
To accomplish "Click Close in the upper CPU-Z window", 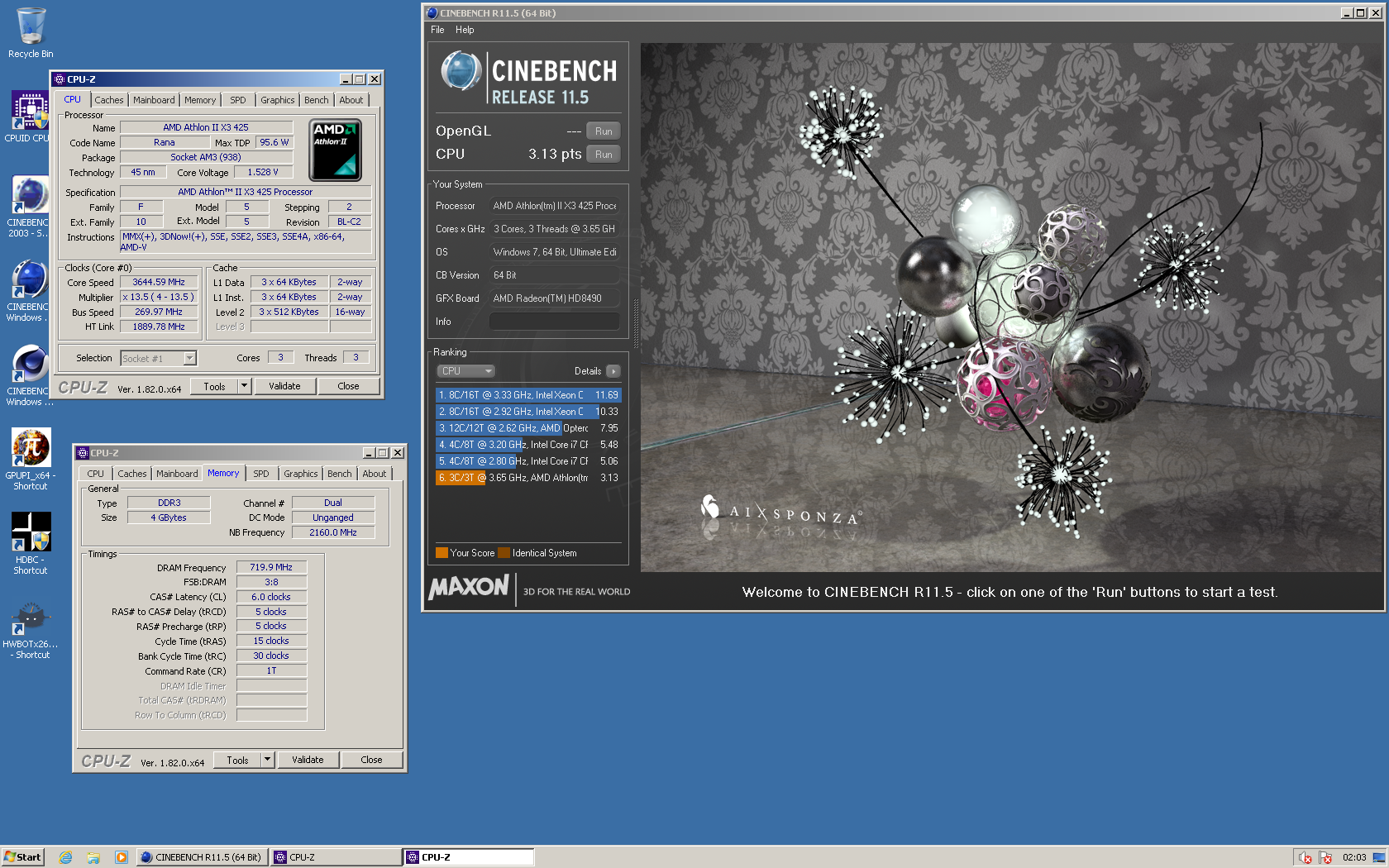I will [348, 386].
